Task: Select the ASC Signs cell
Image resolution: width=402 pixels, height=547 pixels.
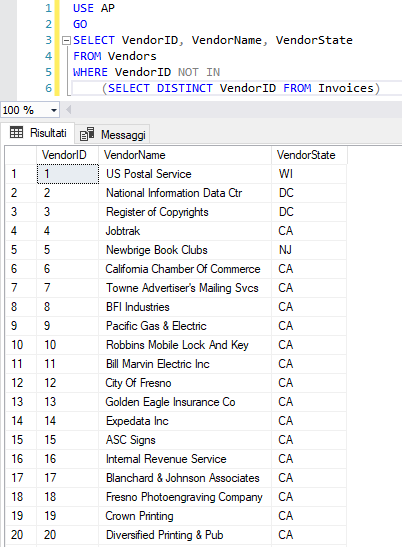Action: (x=185, y=440)
